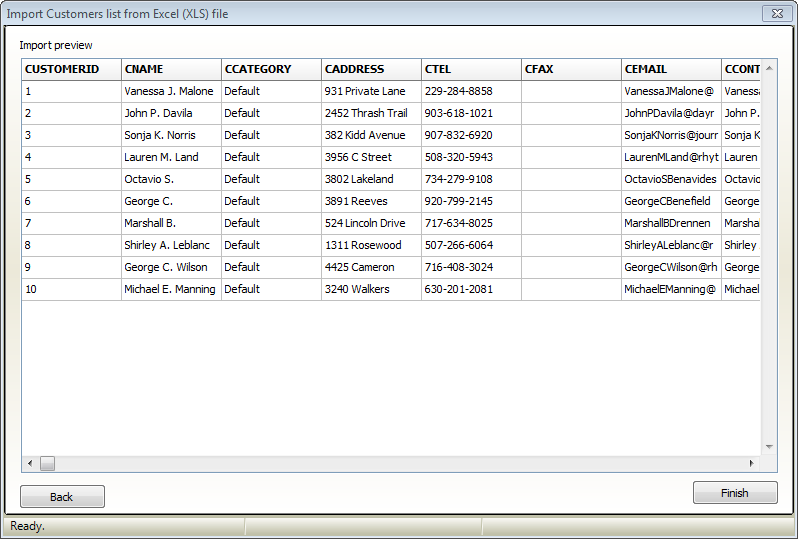Select phone cell '507-266-6064'
The height and width of the screenshot is (539, 798).
coord(471,245)
